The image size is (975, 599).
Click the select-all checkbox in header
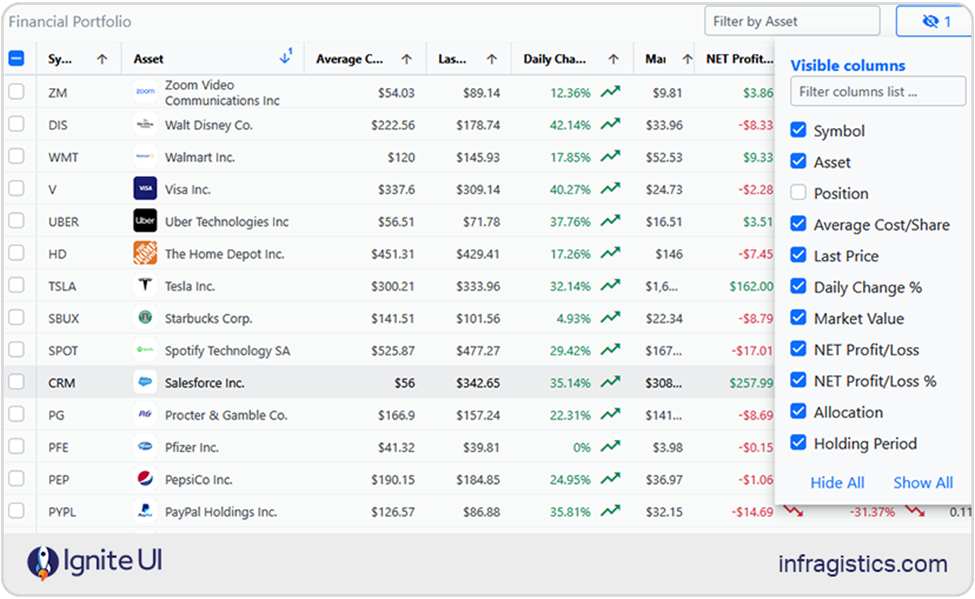click(x=16, y=58)
